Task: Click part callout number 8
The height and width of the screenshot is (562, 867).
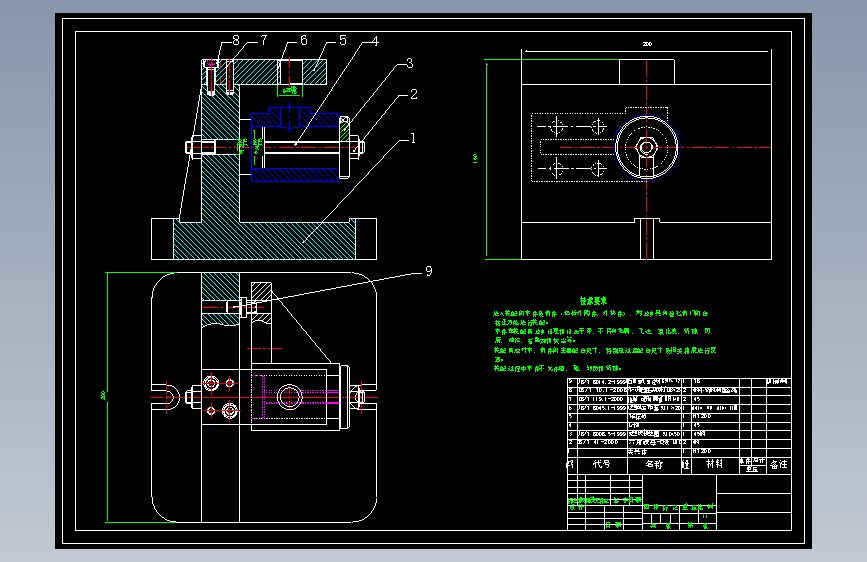Action: point(236,40)
